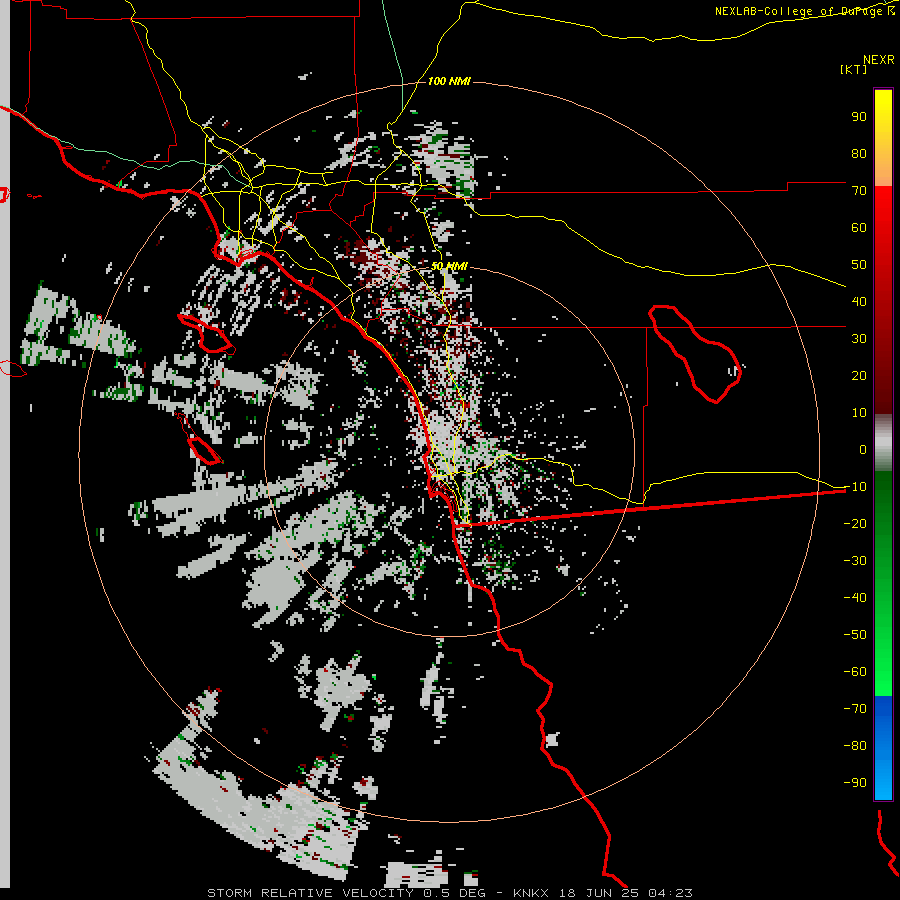Click the 20 value on the velocity scale
Screen dimensions: 900x900
[x=859, y=376]
